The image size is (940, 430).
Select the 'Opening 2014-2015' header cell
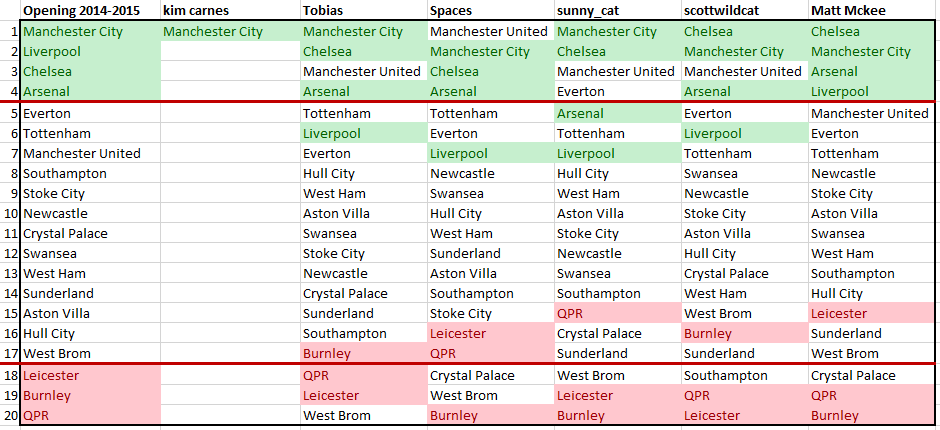tap(91, 10)
